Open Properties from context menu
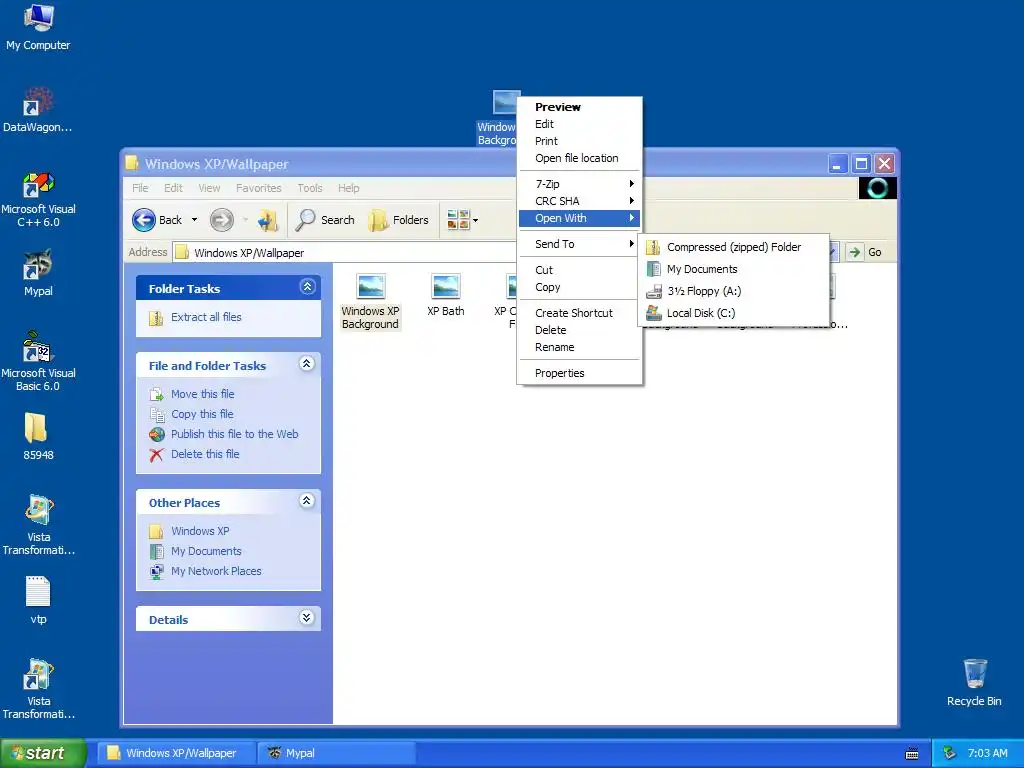Image resolution: width=1024 pixels, height=768 pixels. (x=579, y=374)
